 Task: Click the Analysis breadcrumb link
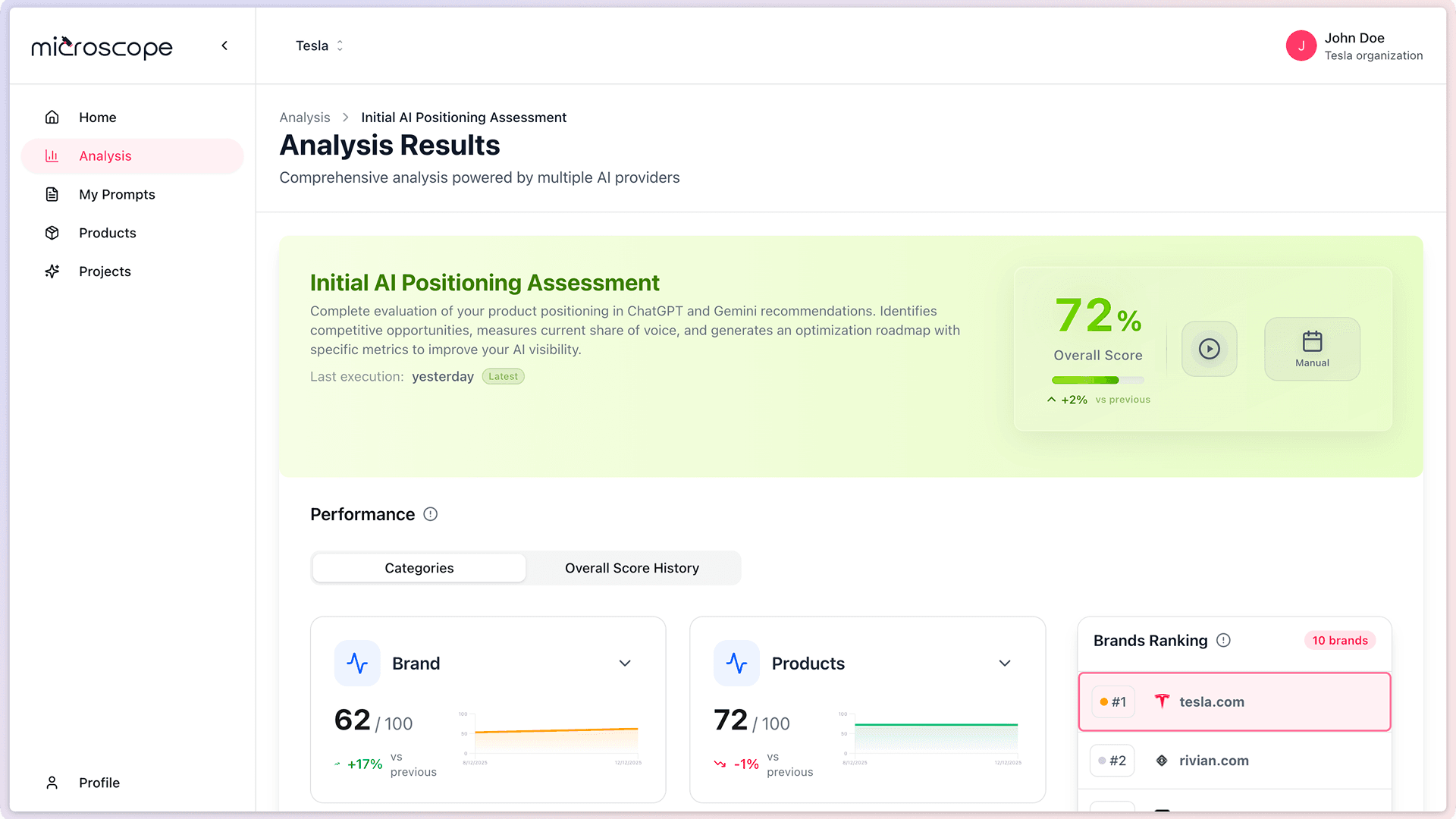[304, 117]
